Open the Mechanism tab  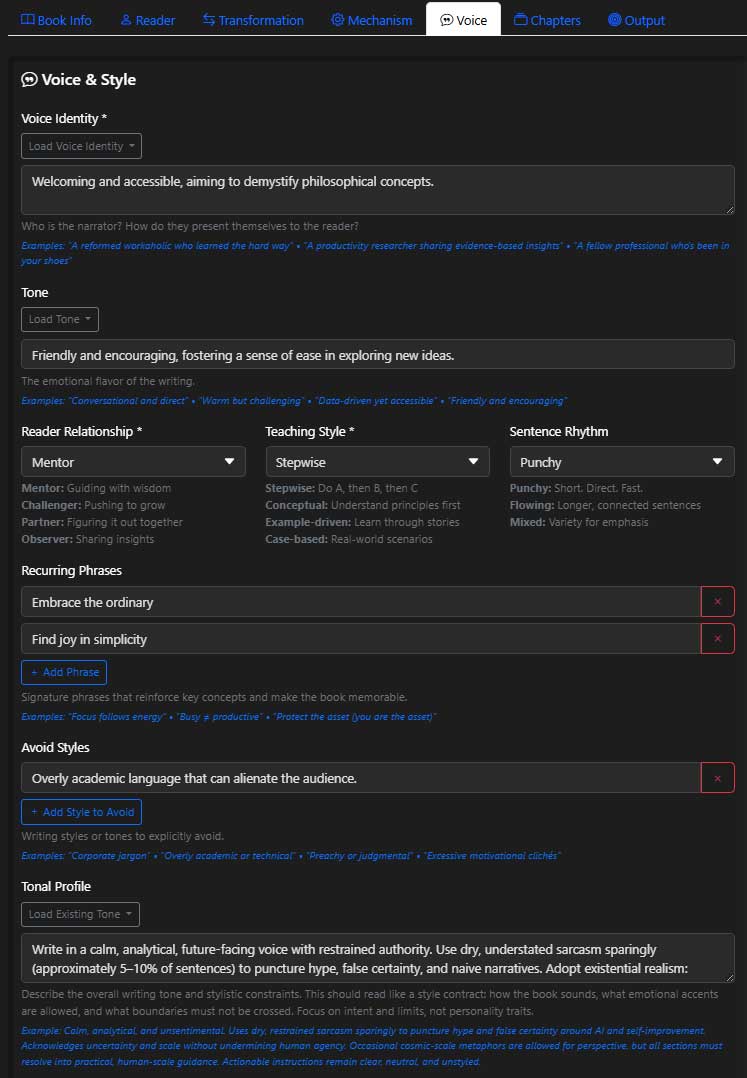point(372,20)
